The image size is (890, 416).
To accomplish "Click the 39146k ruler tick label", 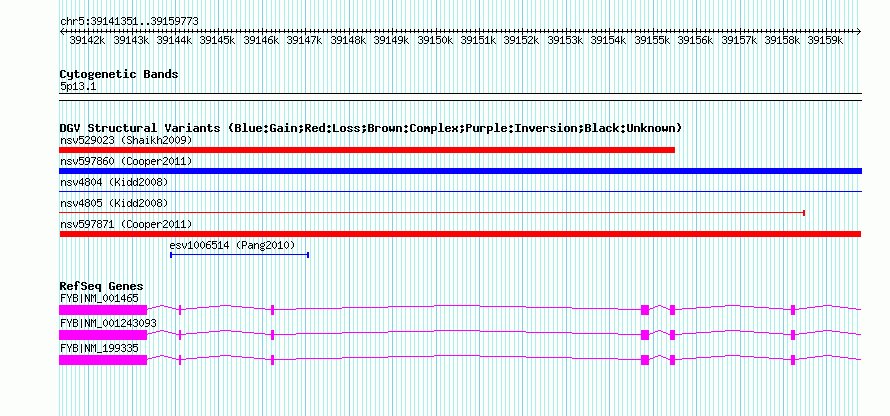I will (261, 40).
